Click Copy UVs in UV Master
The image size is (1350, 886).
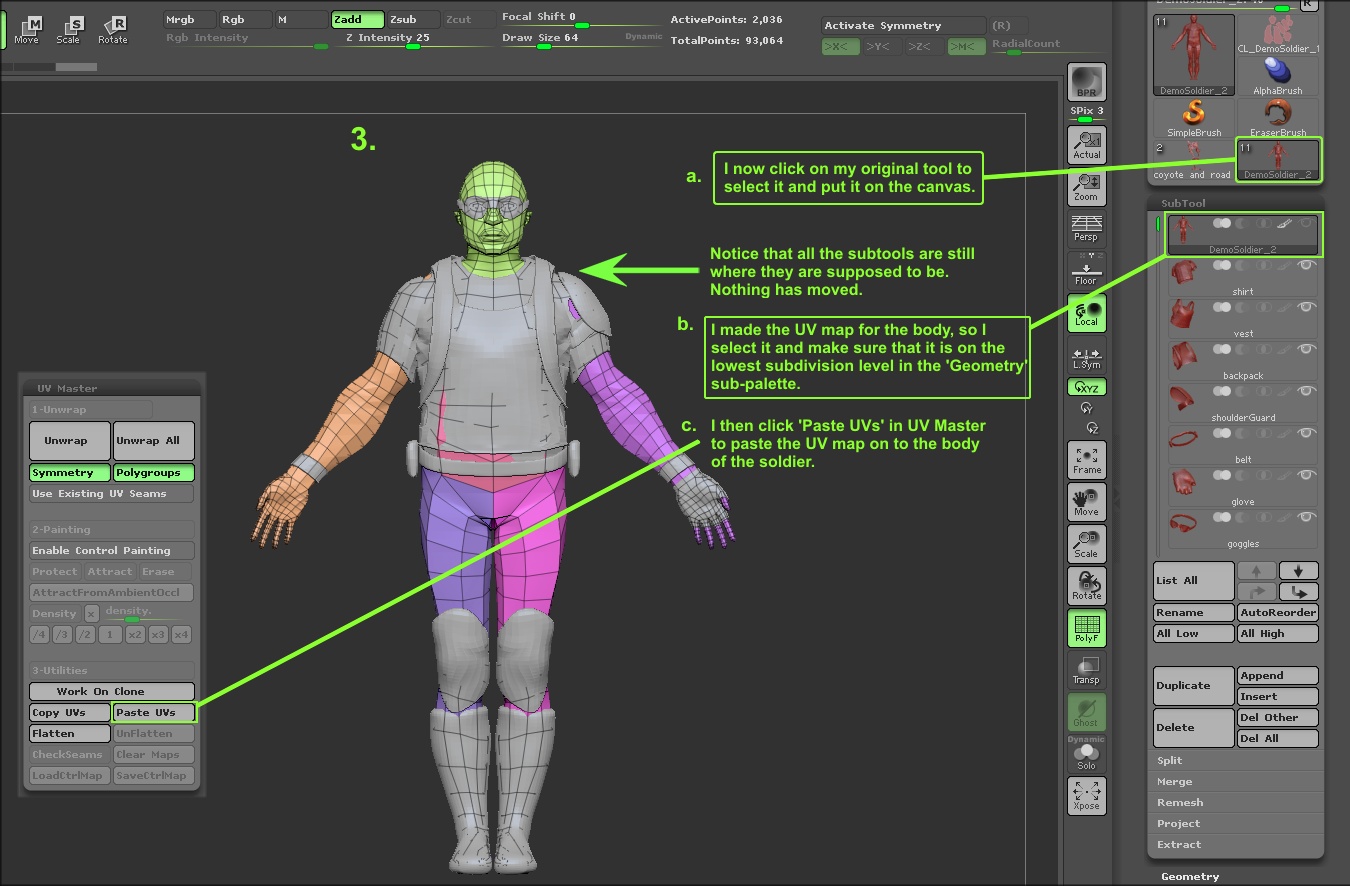pyautogui.click(x=69, y=713)
